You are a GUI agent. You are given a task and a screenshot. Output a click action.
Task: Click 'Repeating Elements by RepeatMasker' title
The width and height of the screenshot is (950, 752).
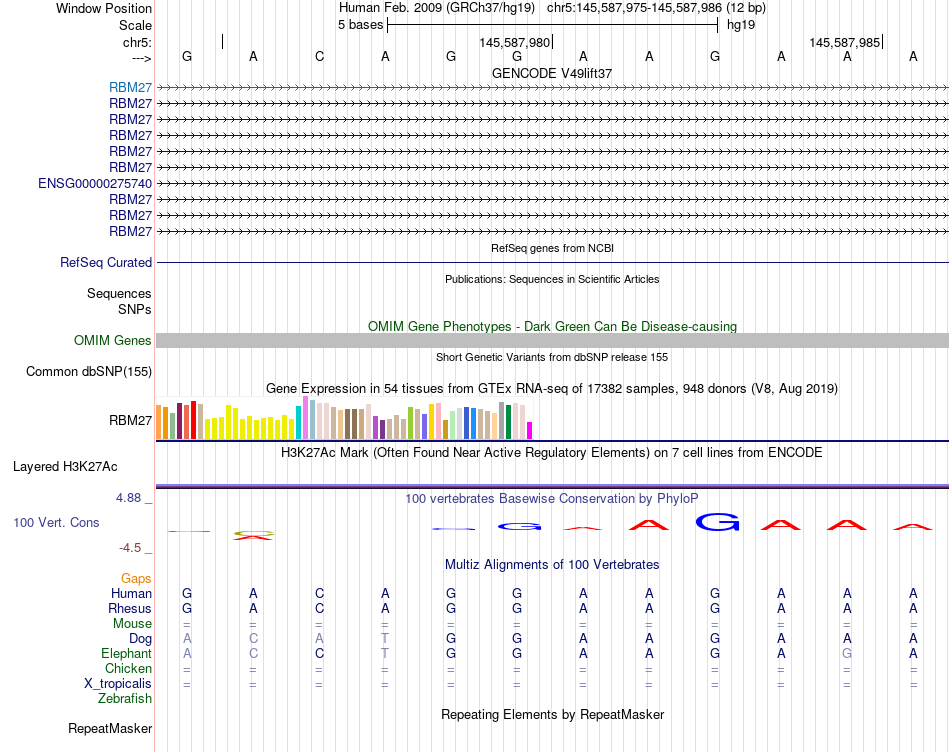pos(552,715)
